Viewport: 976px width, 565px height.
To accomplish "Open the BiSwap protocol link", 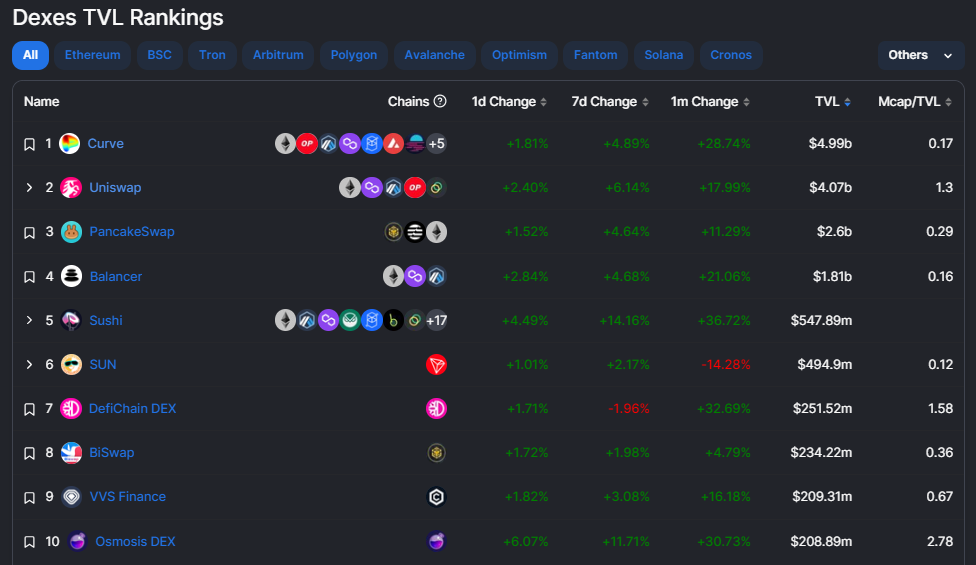I will point(111,453).
